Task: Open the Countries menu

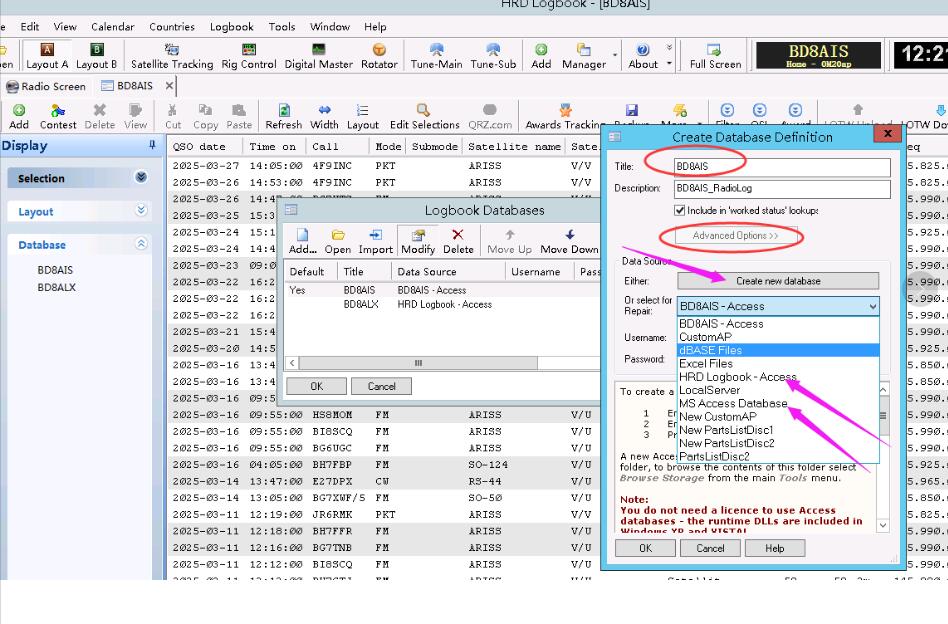Action: (x=172, y=27)
